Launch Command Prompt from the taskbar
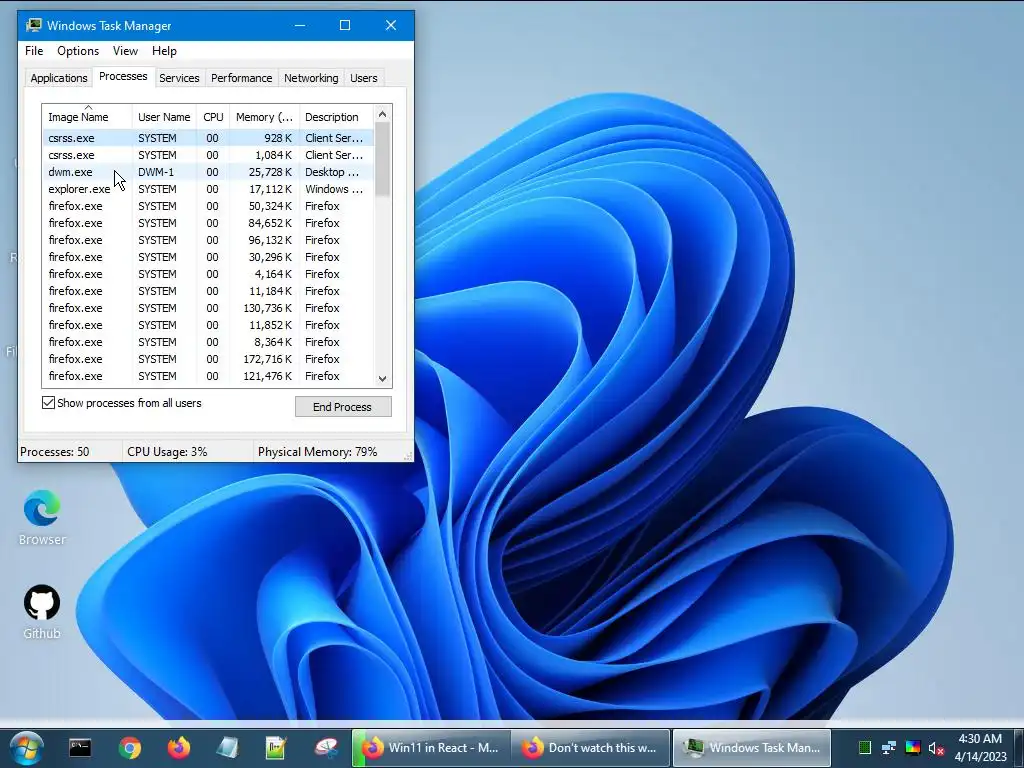Screen dimensions: 1024x768 click(80, 748)
